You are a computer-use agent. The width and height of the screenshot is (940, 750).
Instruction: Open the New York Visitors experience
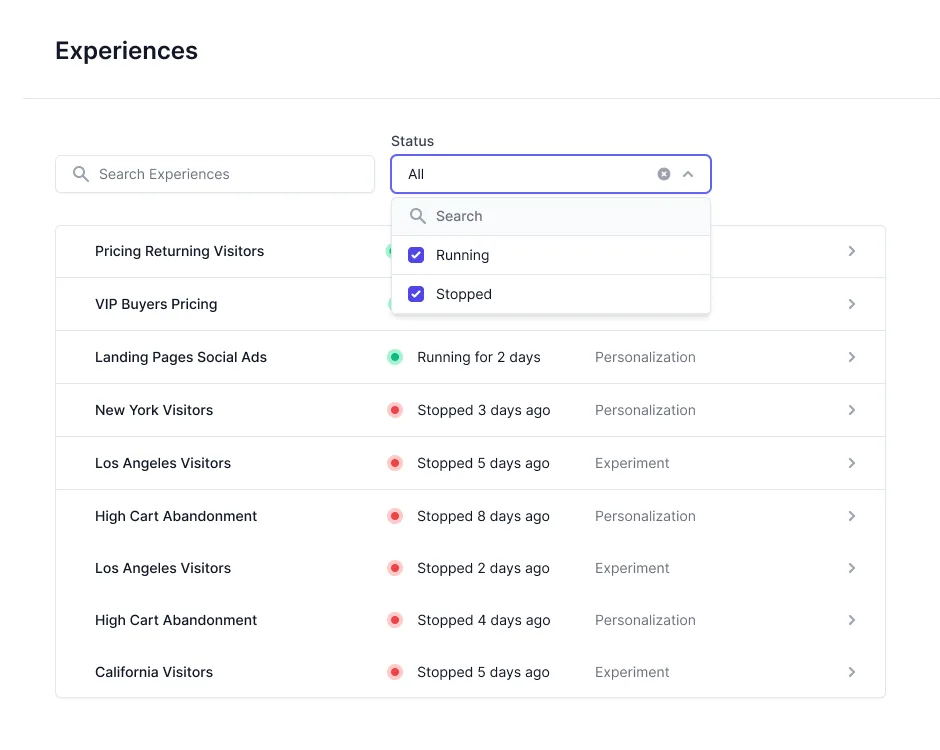click(x=154, y=410)
